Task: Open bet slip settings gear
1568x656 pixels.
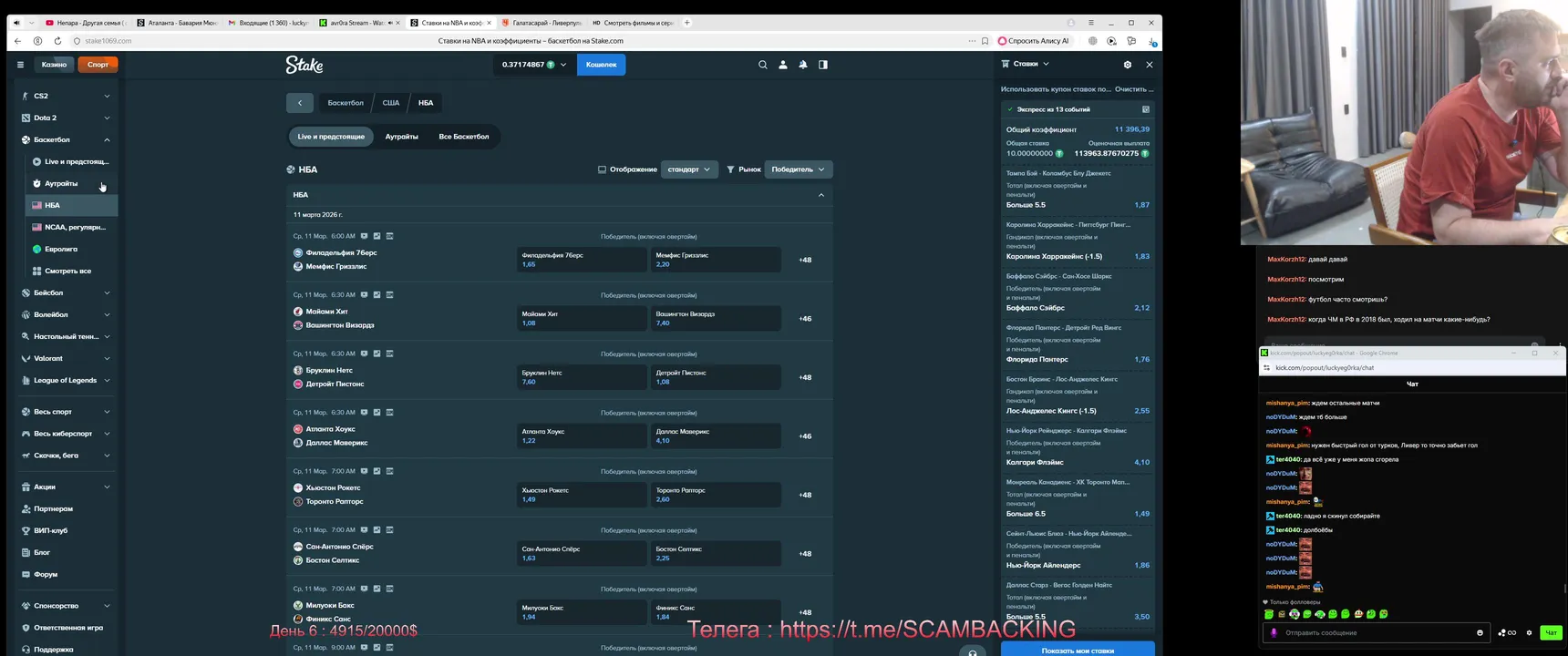Action: coord(1128,65)
